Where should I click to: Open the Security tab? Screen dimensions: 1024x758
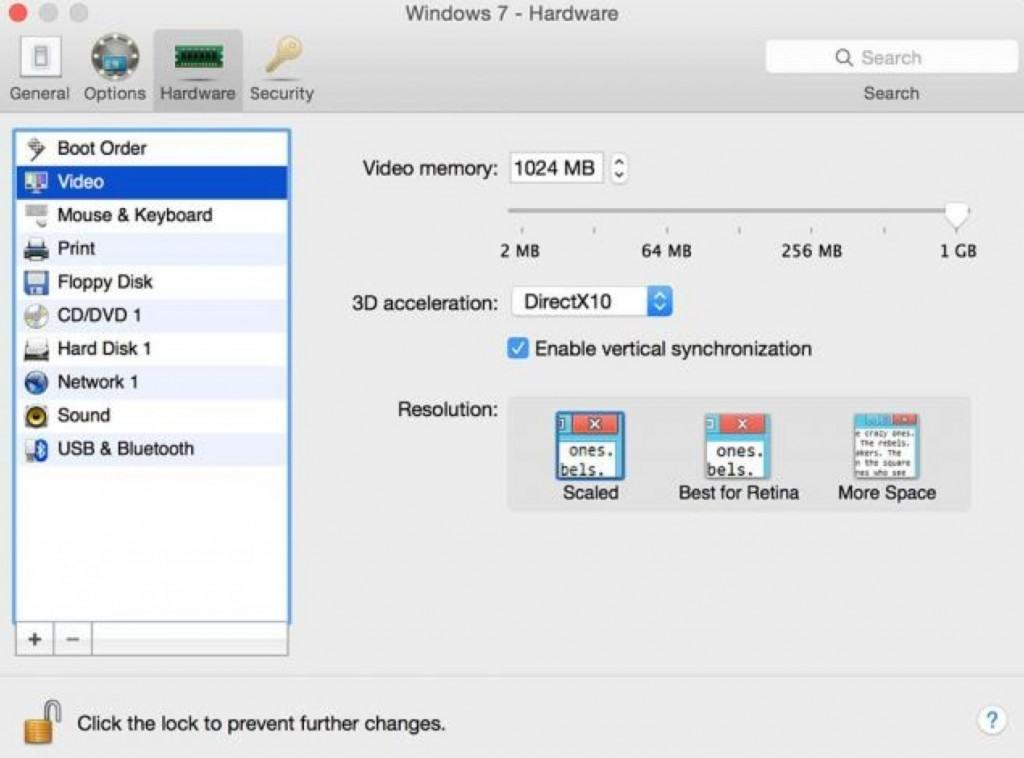[281, 69]
